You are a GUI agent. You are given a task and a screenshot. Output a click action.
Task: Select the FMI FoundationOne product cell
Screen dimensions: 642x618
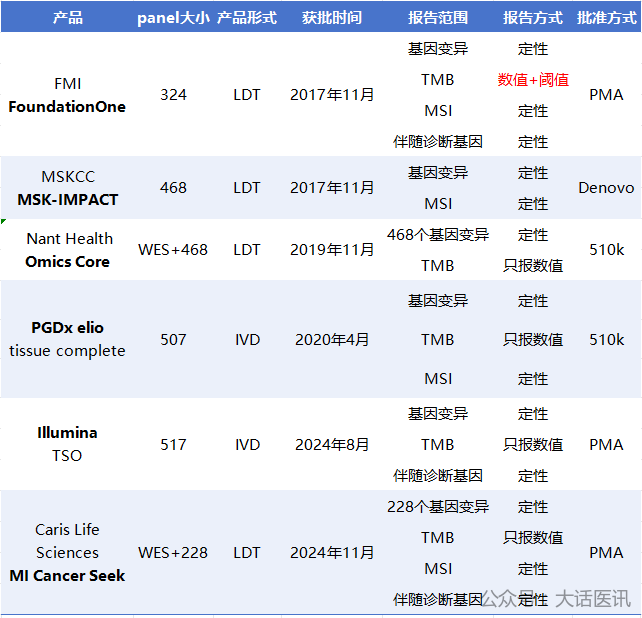coord(68,95)
